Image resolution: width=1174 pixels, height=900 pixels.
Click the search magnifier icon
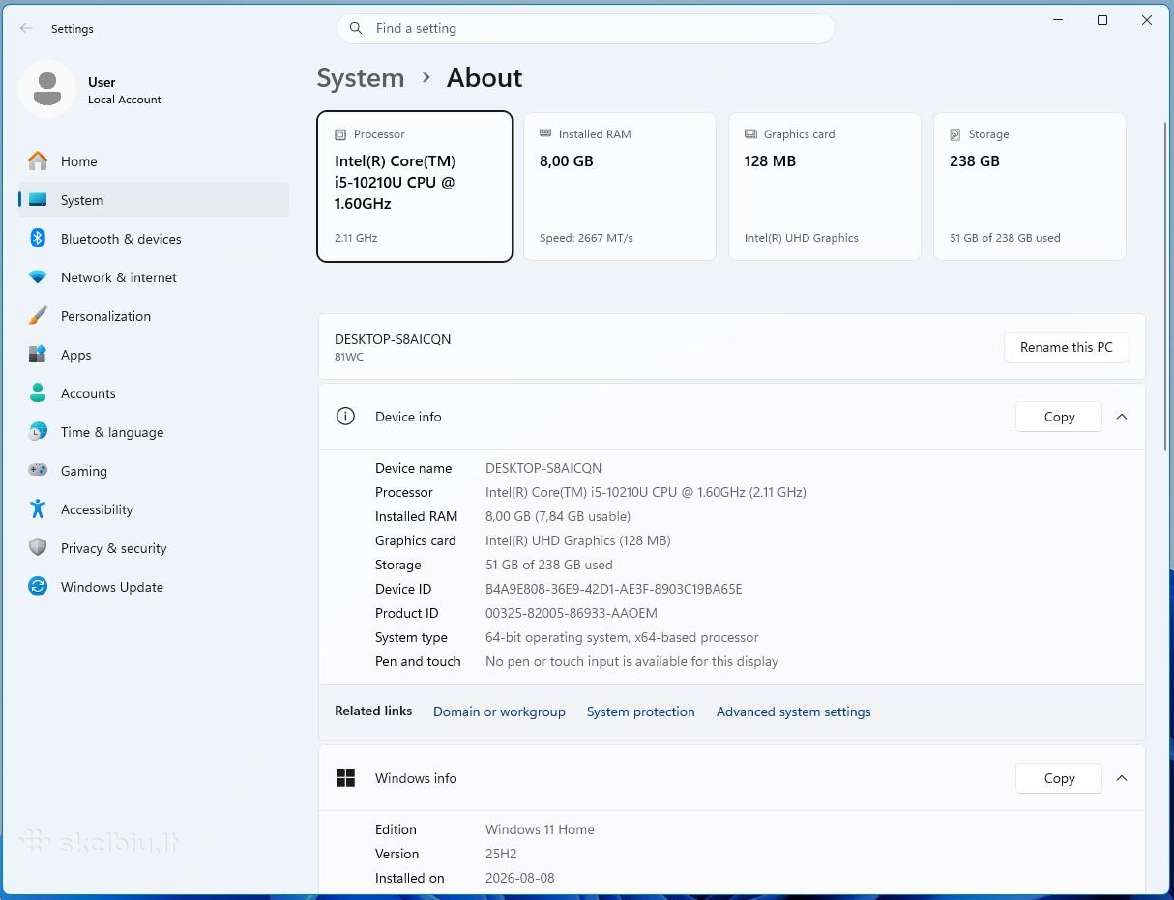pos(356,28)
